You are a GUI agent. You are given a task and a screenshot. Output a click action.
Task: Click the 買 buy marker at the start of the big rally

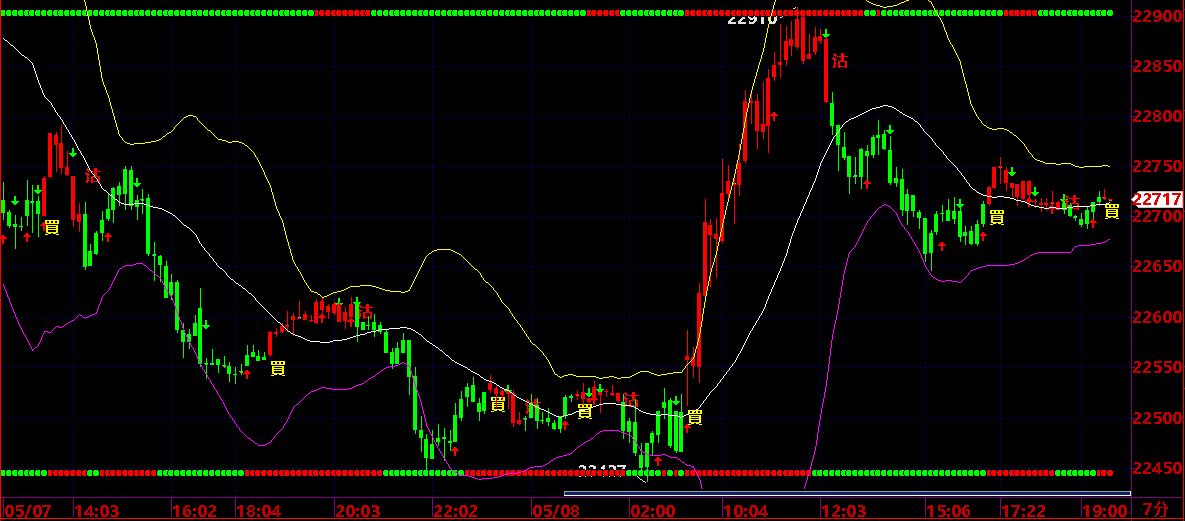(x=695, y=417)
